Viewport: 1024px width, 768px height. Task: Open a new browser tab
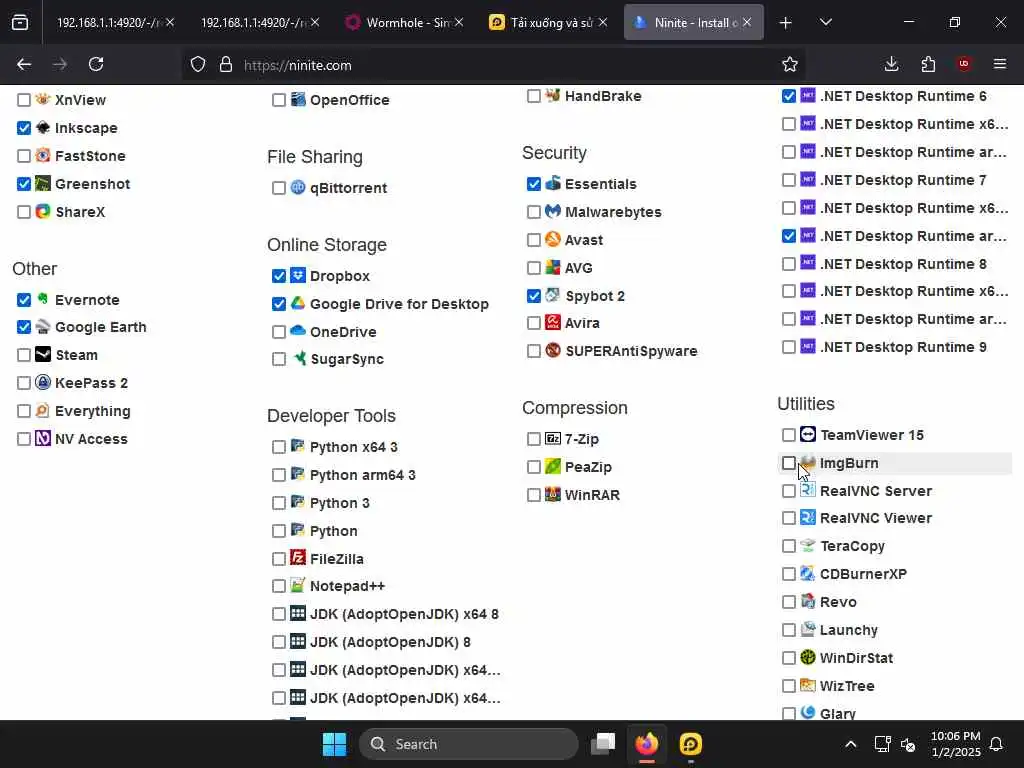coord(786,22)
